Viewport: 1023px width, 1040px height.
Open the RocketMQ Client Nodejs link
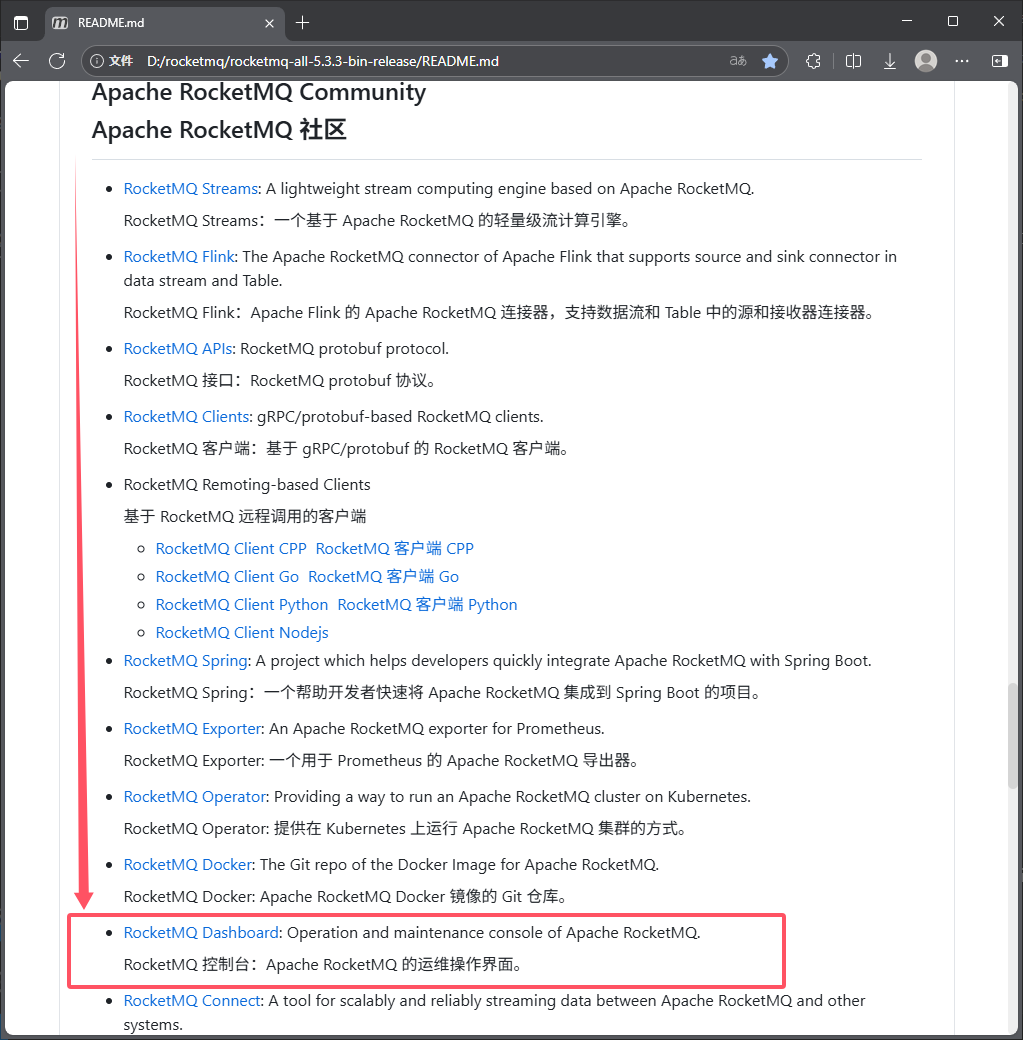click(241, 632)
